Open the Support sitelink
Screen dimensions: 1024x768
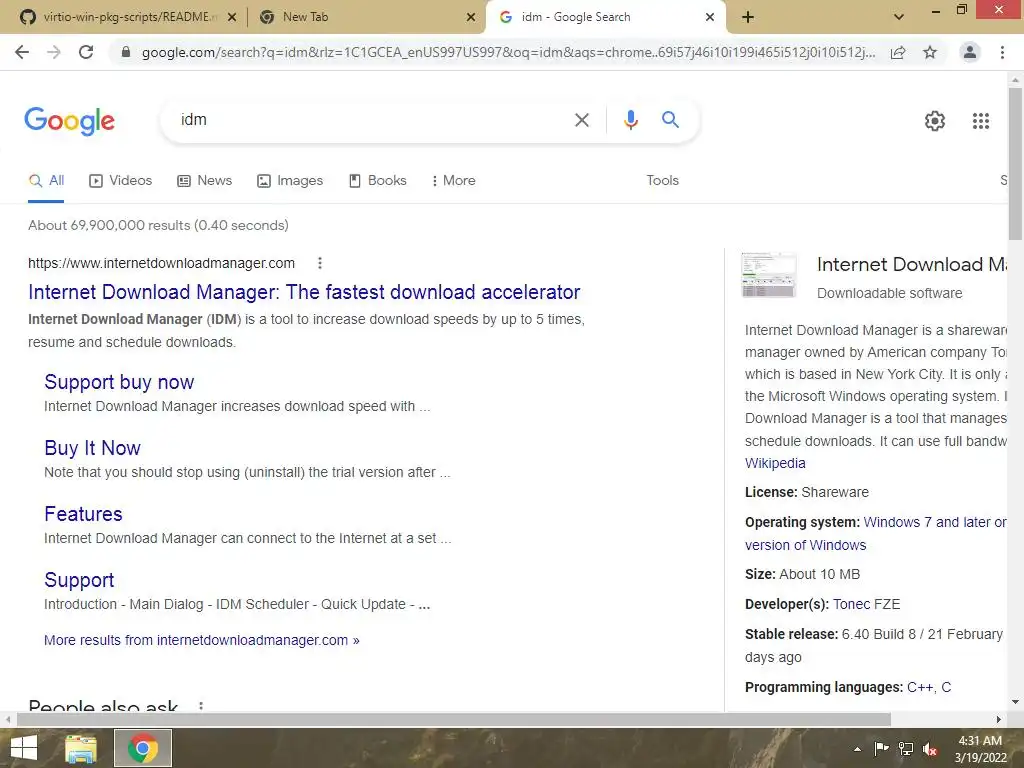[79, 580]
